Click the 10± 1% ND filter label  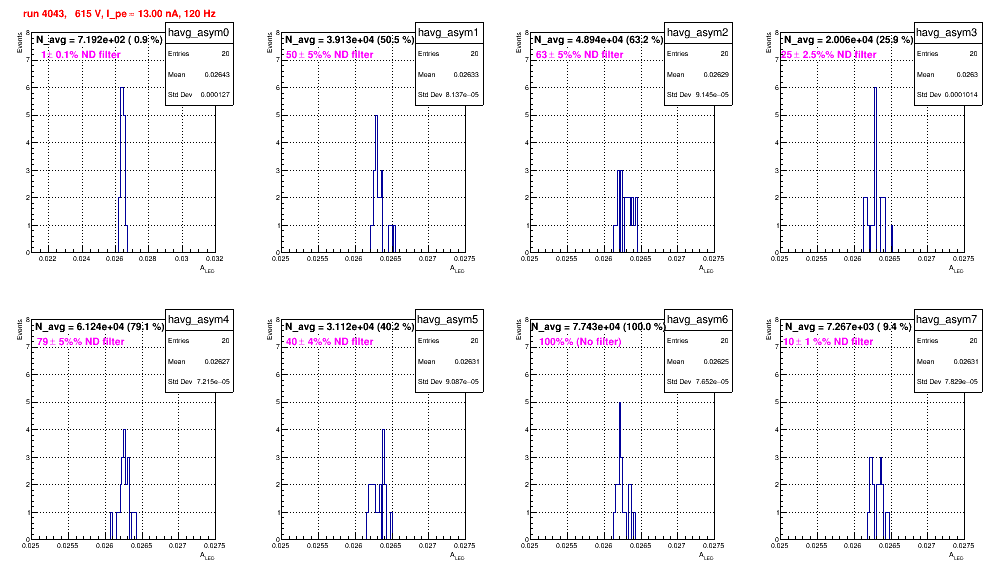(828, 342)
